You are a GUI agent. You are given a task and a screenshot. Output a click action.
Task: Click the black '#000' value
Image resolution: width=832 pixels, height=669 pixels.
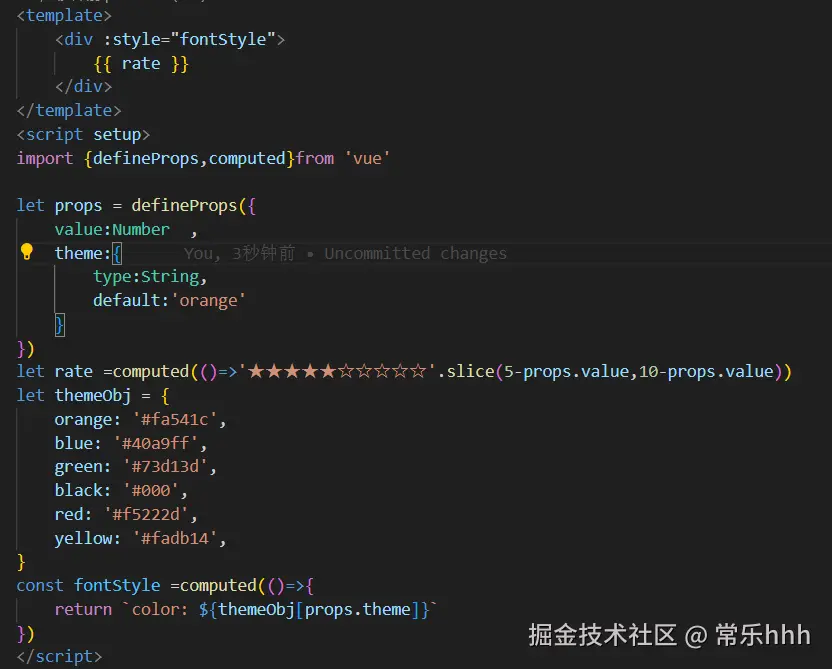151,491
